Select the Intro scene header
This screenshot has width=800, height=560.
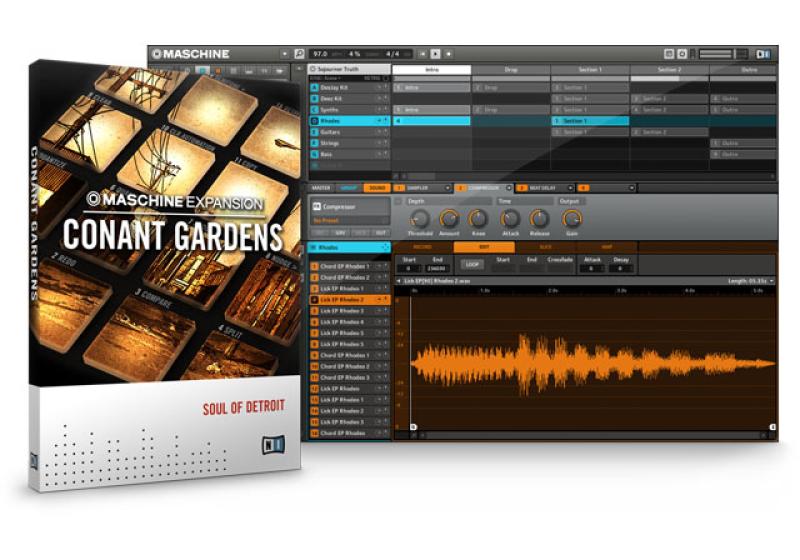coord(432,70)
